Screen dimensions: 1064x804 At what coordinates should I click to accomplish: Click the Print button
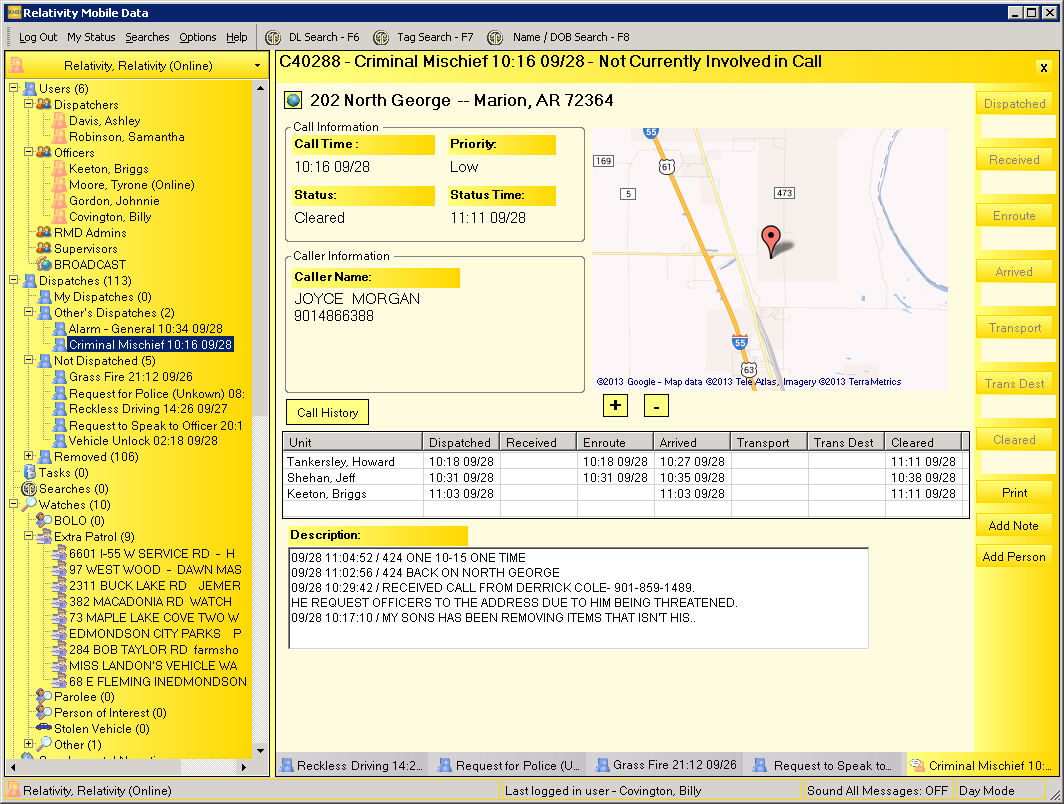(1014, 493)
